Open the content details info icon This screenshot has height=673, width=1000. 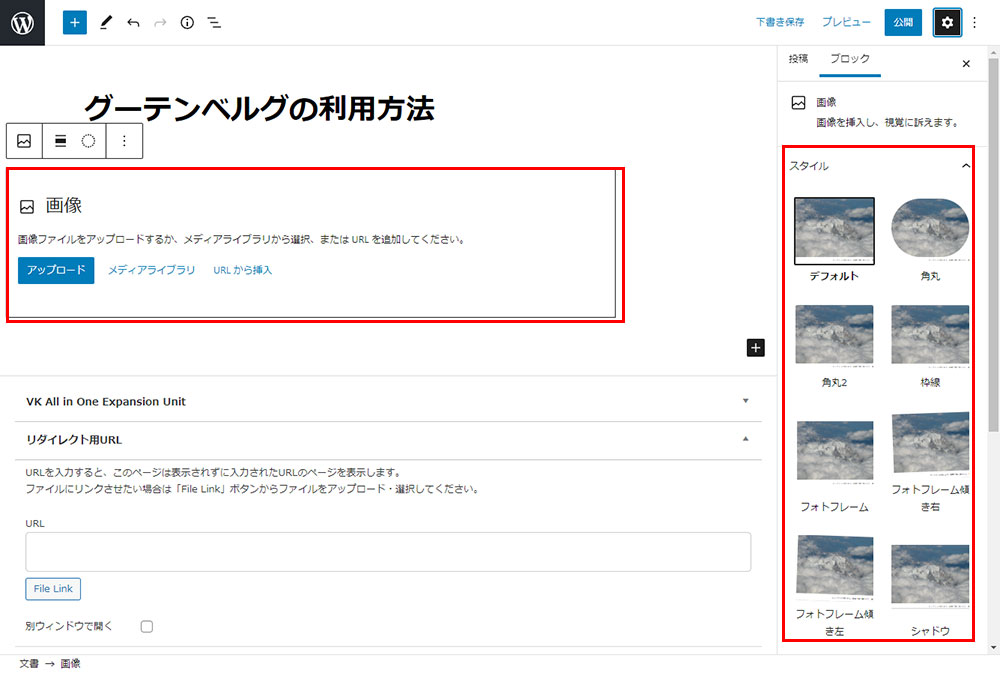[x=187, y=22]
